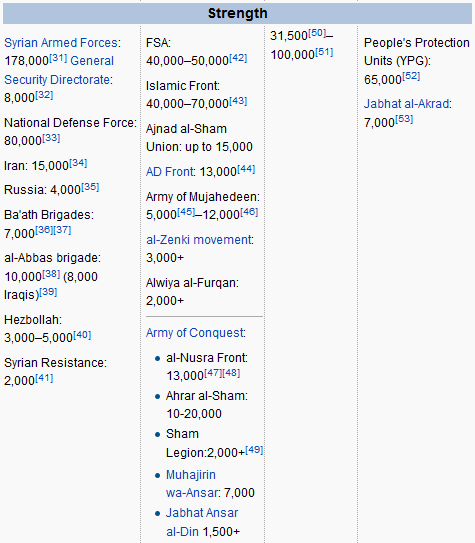Open citation [46] after 12,000
The image size is (475, 543).
pyautogui.click(x=249, y=212)
